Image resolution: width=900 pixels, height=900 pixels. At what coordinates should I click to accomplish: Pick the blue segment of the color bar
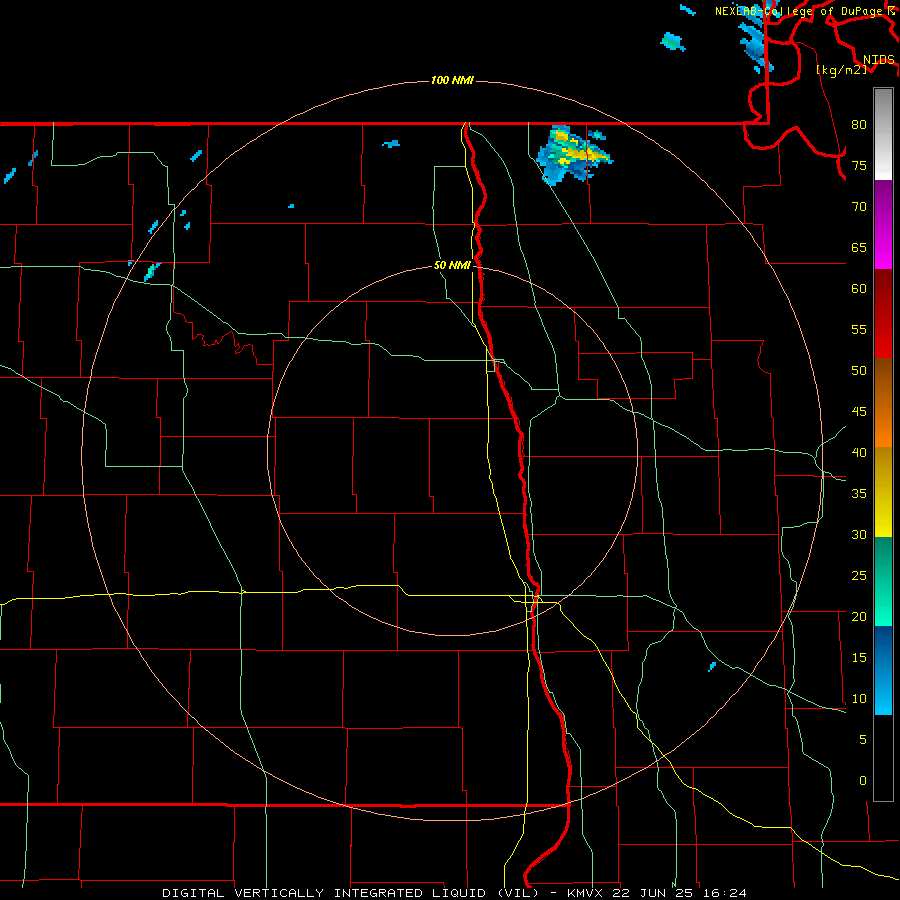pyautogui.click(x=883, y=670)
